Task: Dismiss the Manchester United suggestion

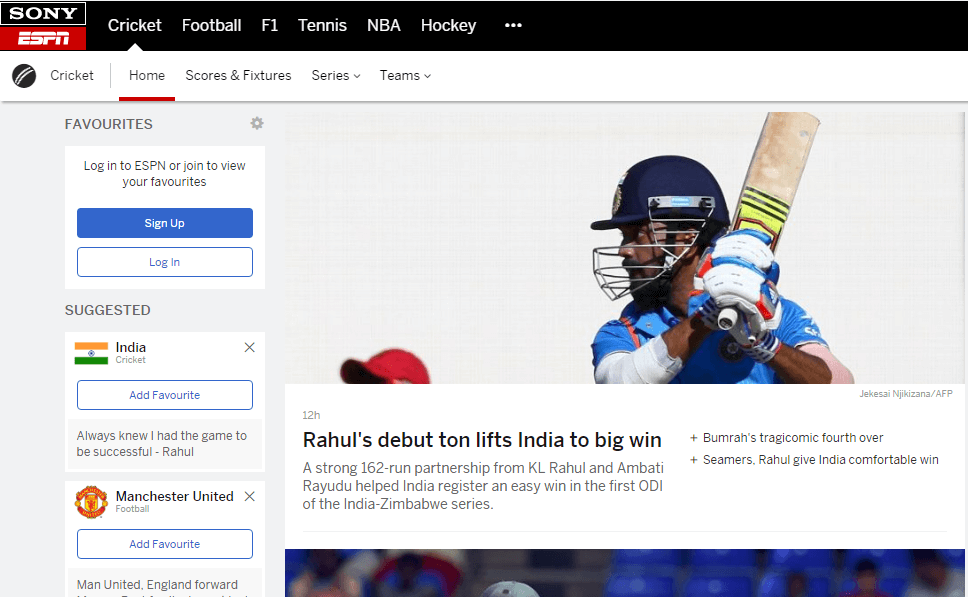Action: point(249,496)
